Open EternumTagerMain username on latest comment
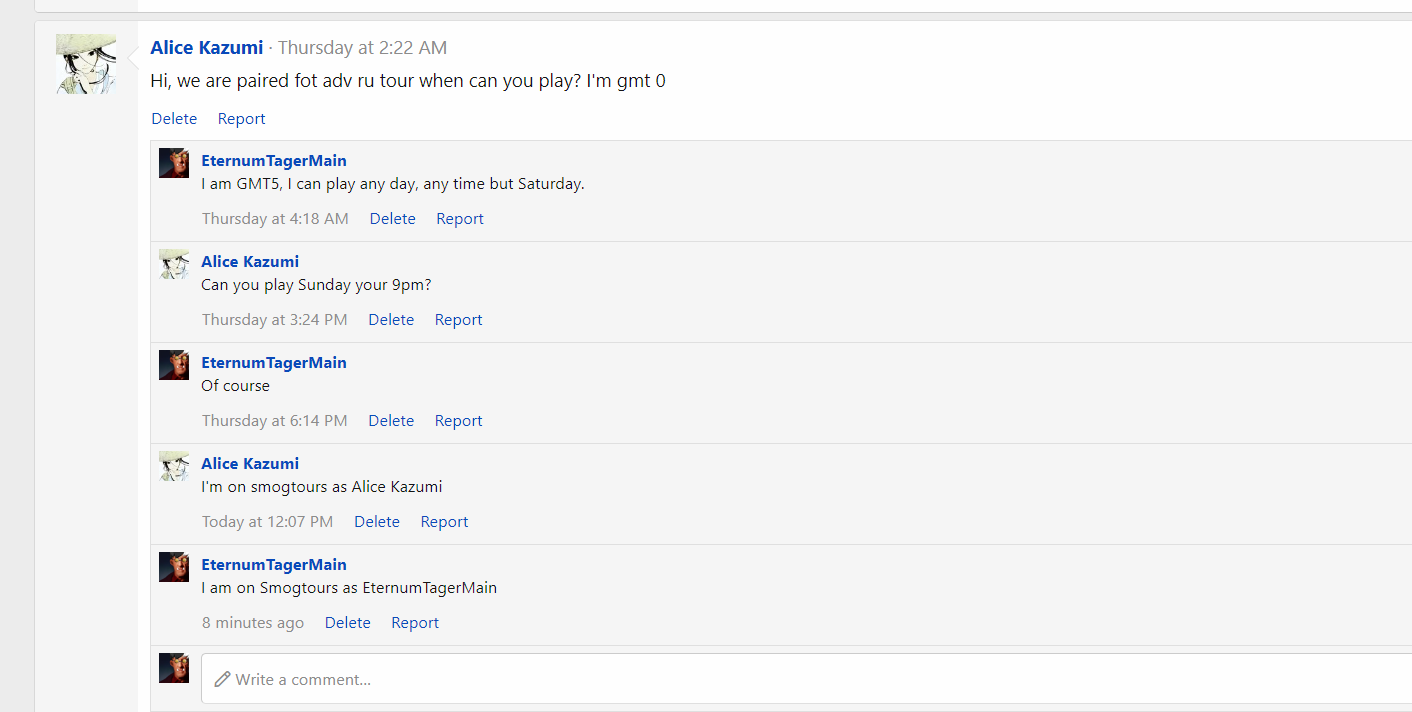The image size is (1412, 712). coord(274,564)
